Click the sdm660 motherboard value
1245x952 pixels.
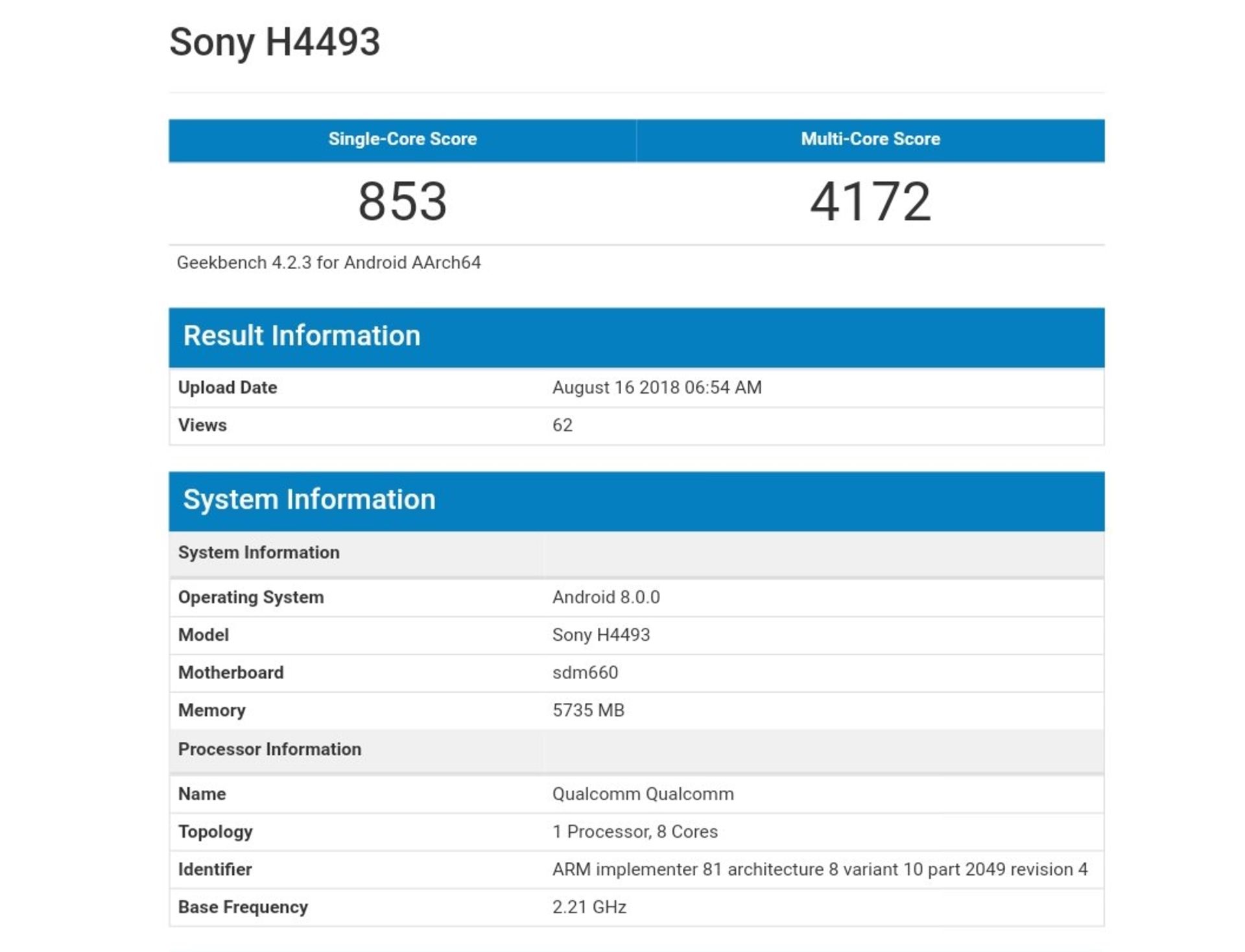click(585, 672)
